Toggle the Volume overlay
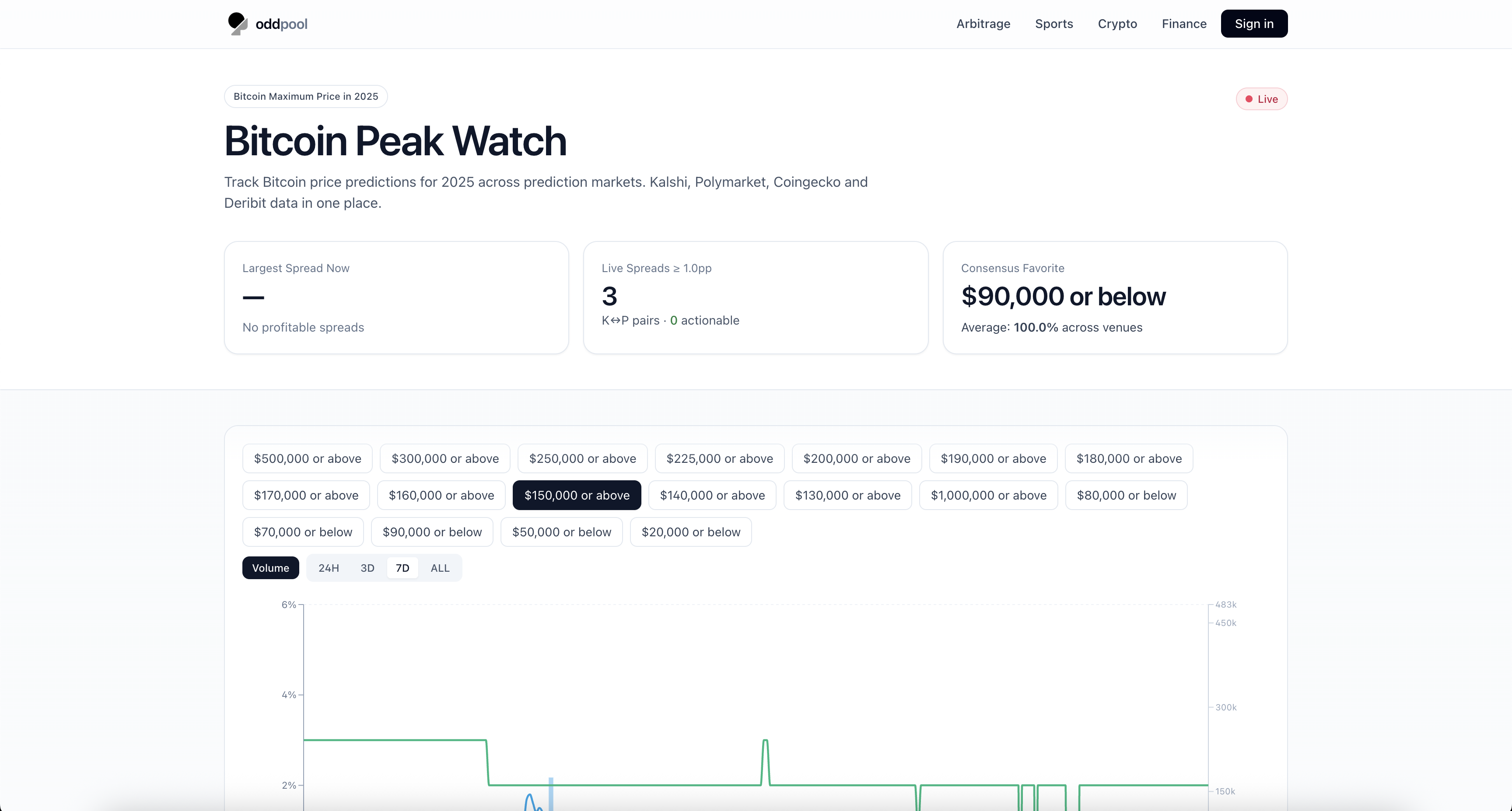The width and height of the screenshot is (1512, 811). point(270,567)
